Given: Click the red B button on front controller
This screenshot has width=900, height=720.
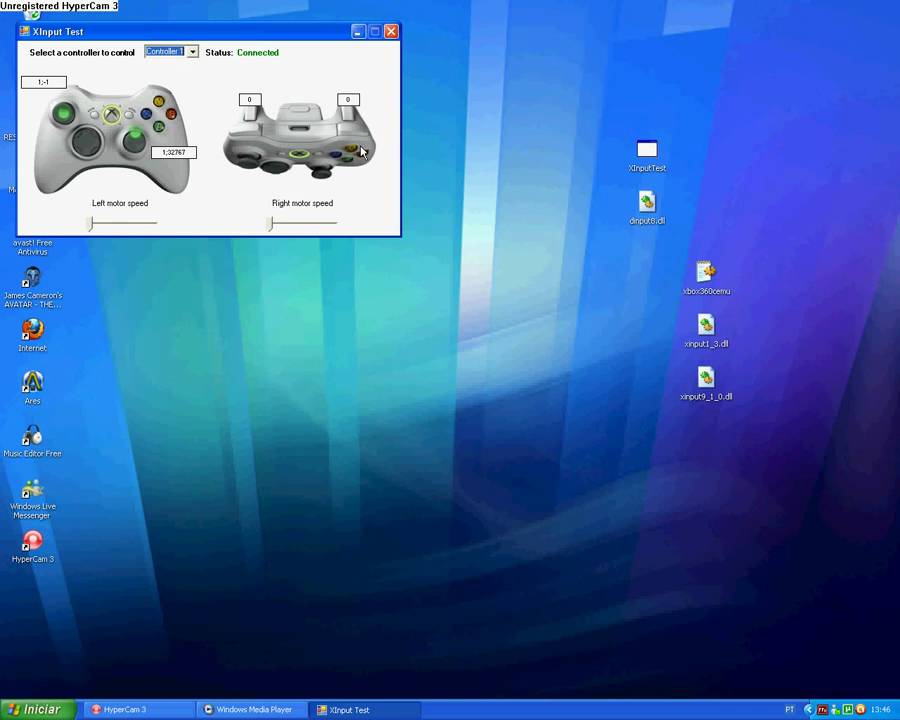Looking at the screenshot, I should tap(171, 114).
